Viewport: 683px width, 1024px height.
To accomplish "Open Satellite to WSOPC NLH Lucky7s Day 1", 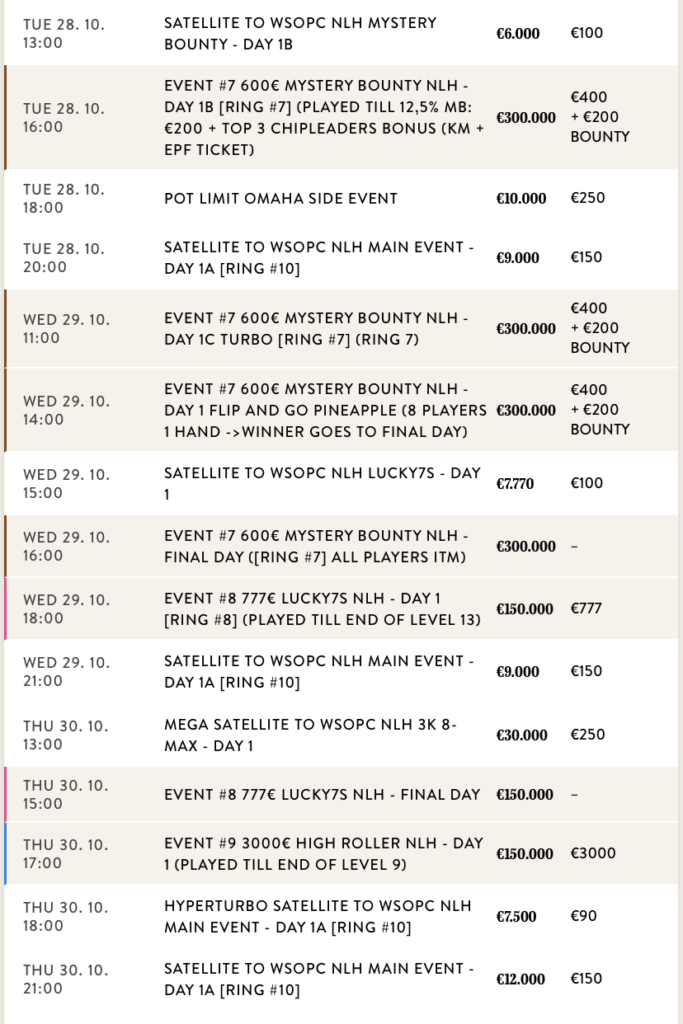I will tap(322, 484).
